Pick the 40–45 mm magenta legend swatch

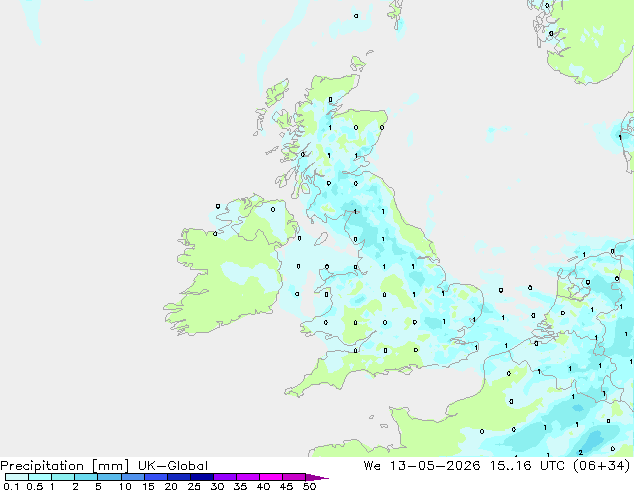click(x=271, y=477)
